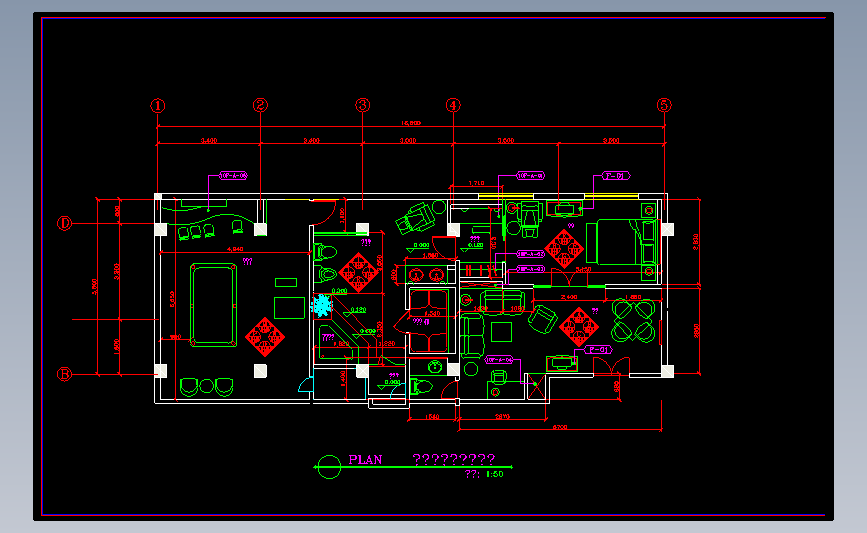Select the angled armchair in the living room

click(x=542, y=320)
